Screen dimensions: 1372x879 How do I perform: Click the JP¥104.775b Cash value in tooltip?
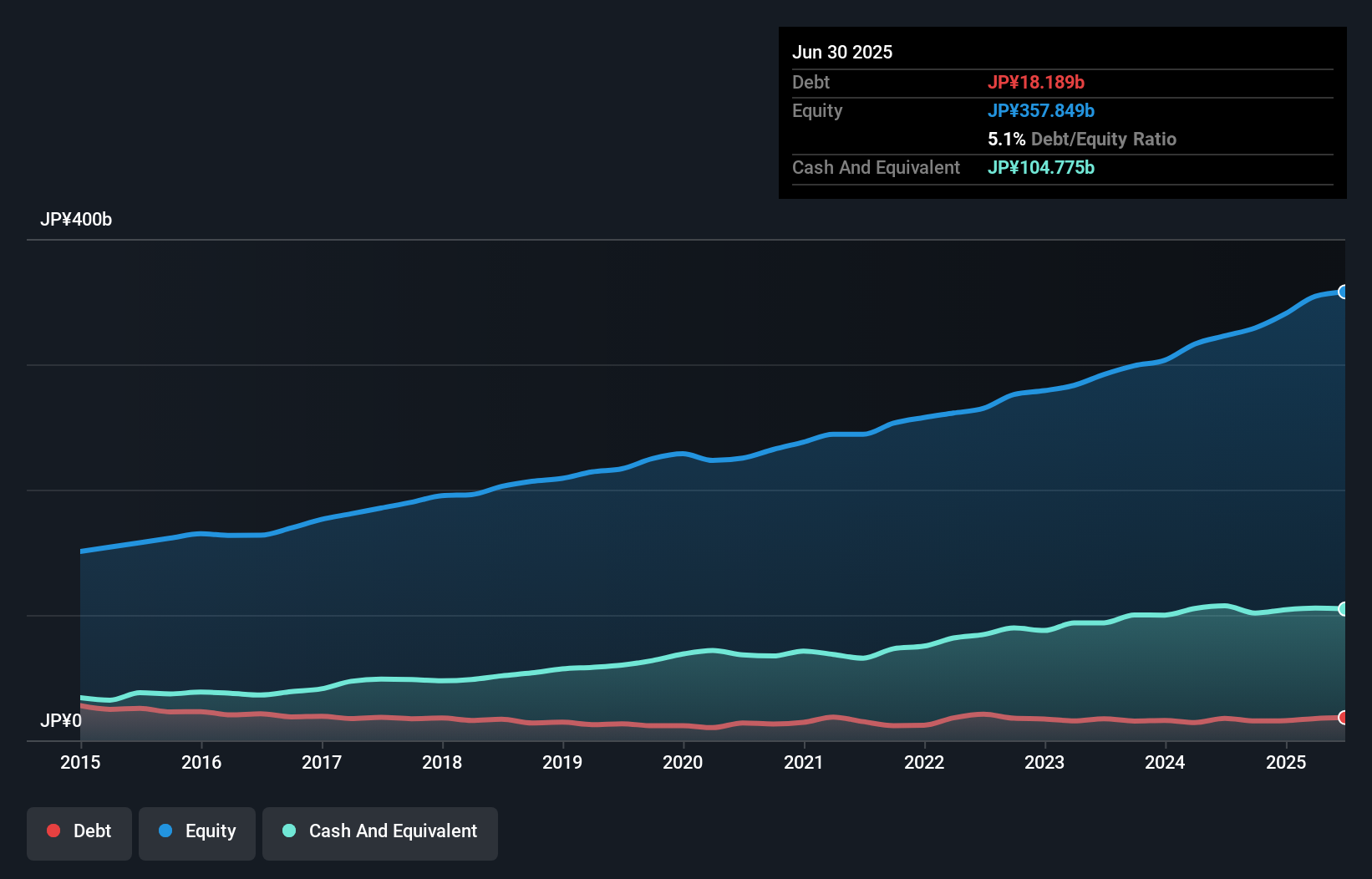[1041, 167]
